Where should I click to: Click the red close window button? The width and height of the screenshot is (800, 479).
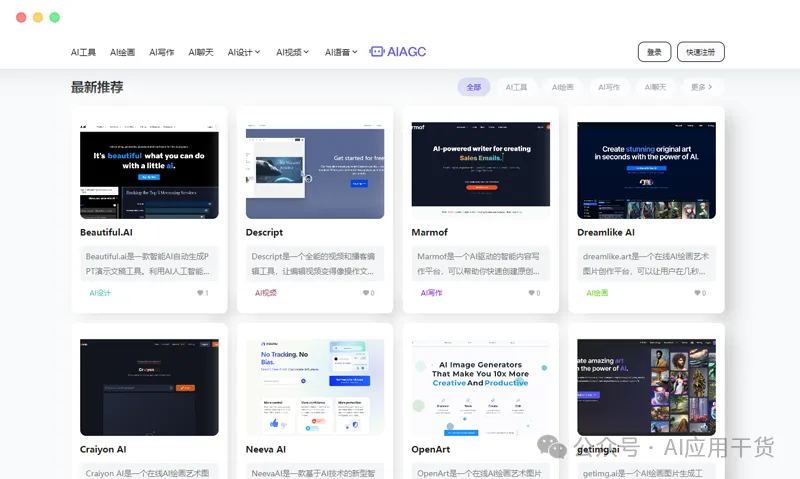click(x=21, y=17)
